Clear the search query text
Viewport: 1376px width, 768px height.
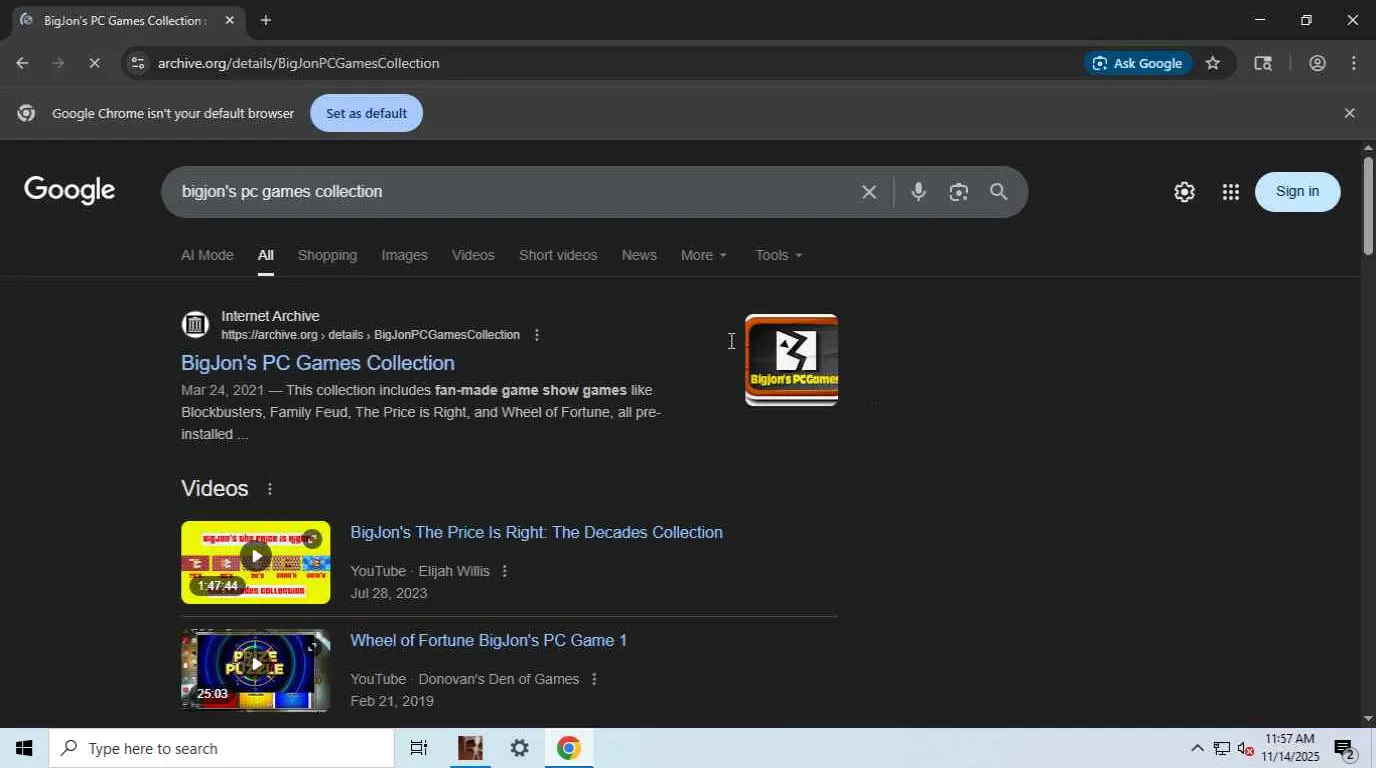point(869,192)
